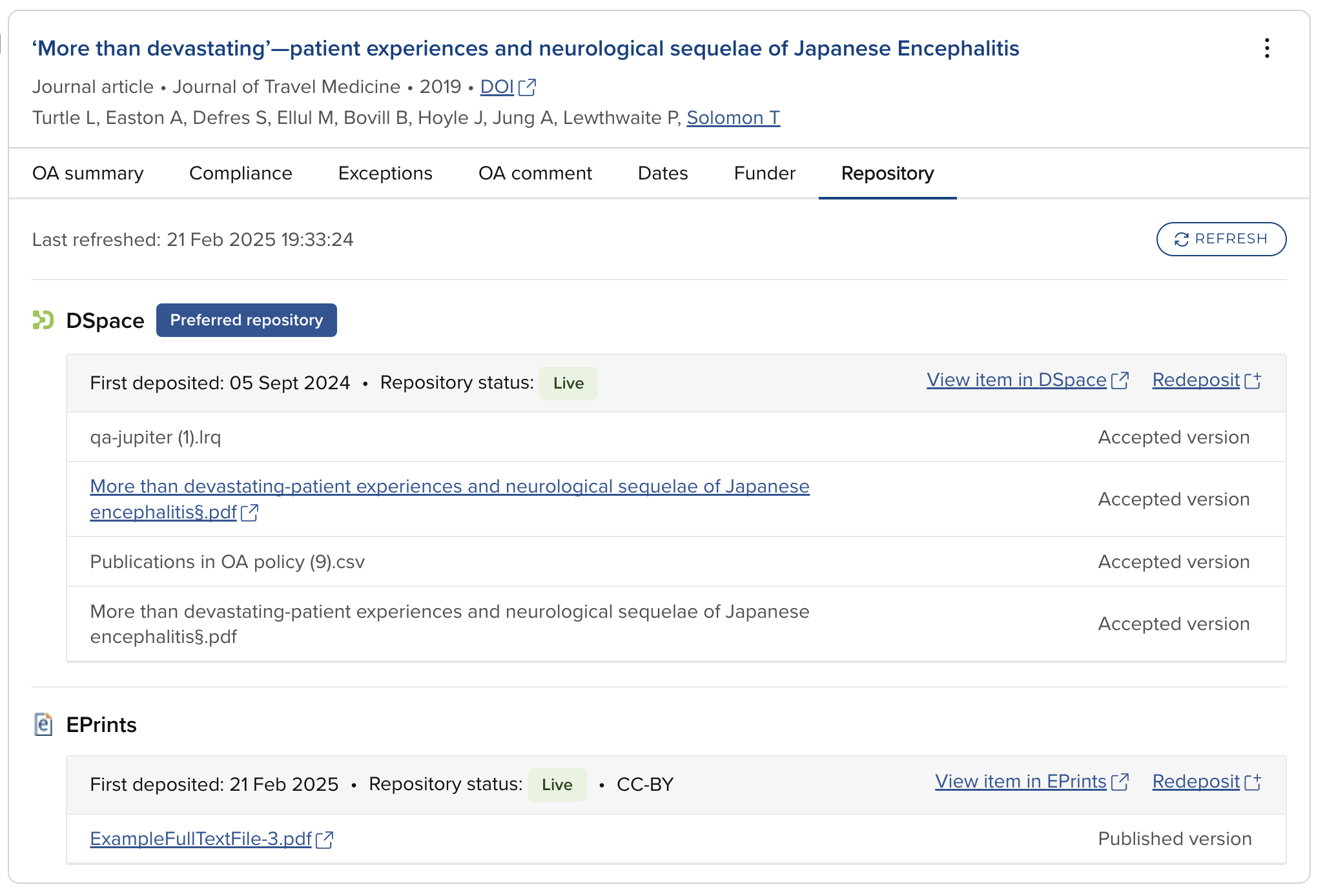
Task: Click the external icon next to View item in DSpace
Action: [x=1120, y=381]
